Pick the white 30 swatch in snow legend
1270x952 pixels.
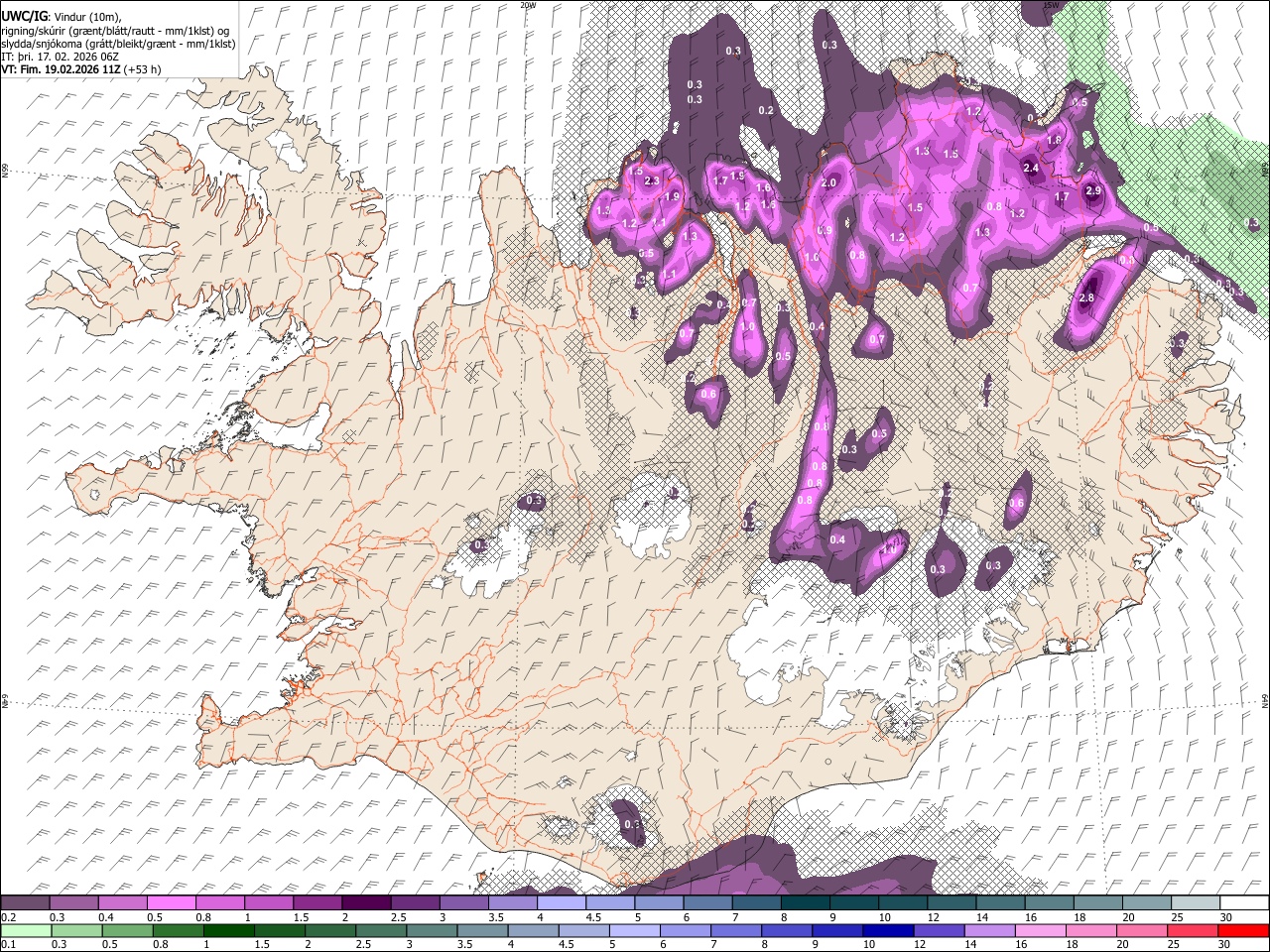click(1243, 902)
